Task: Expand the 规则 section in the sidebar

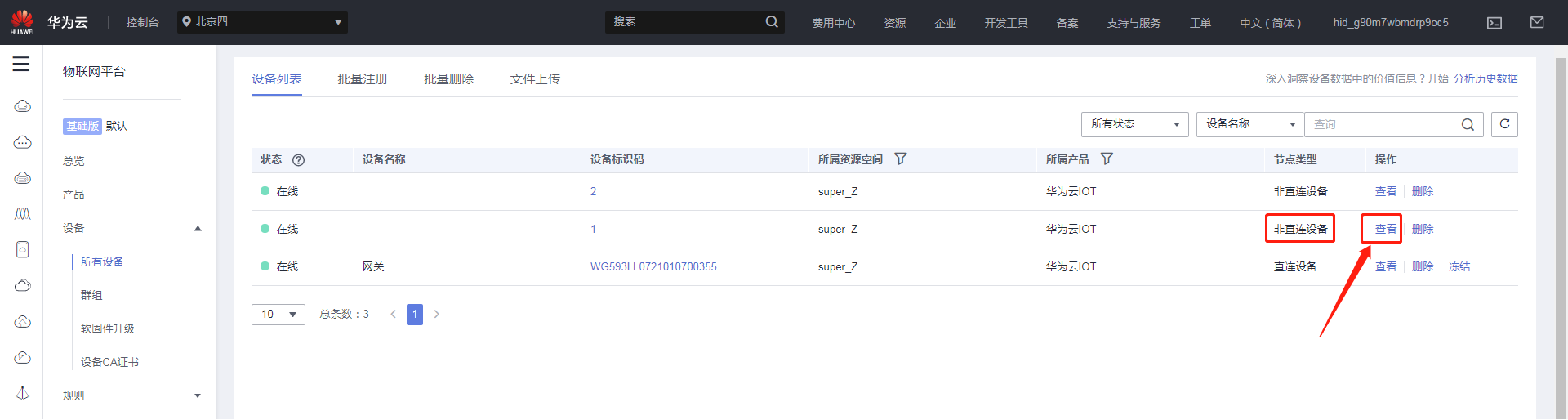Action: coord(197,396)
